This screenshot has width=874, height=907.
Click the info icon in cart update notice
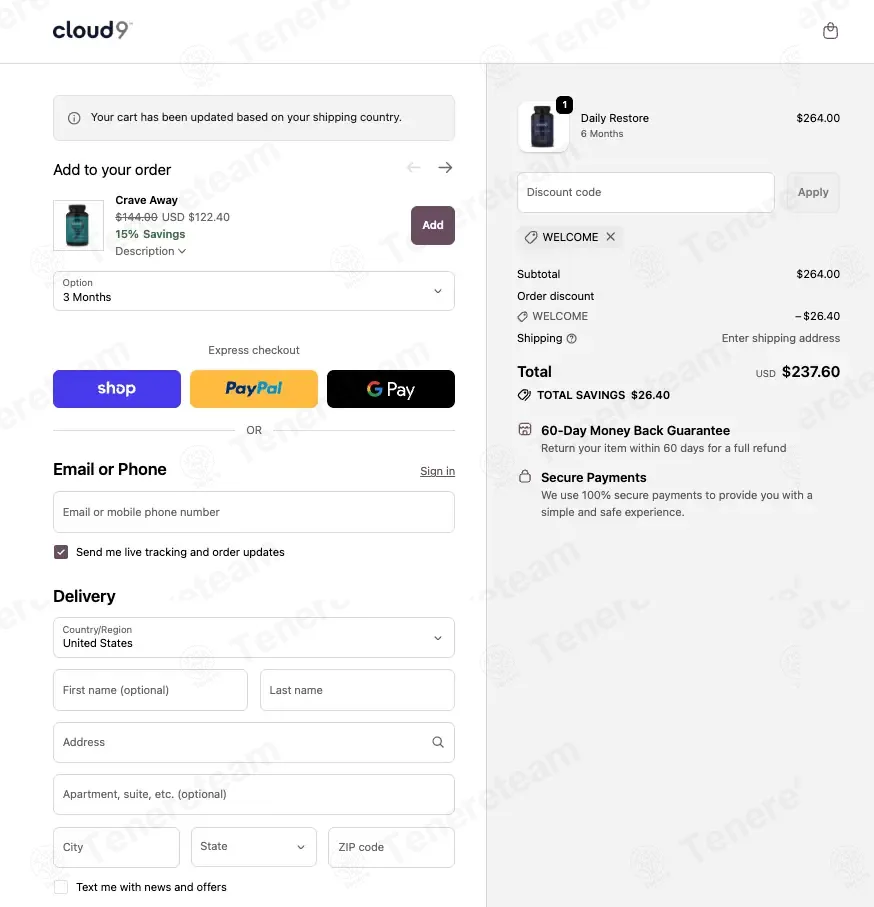pyautogui.click(x=74, y=118)
